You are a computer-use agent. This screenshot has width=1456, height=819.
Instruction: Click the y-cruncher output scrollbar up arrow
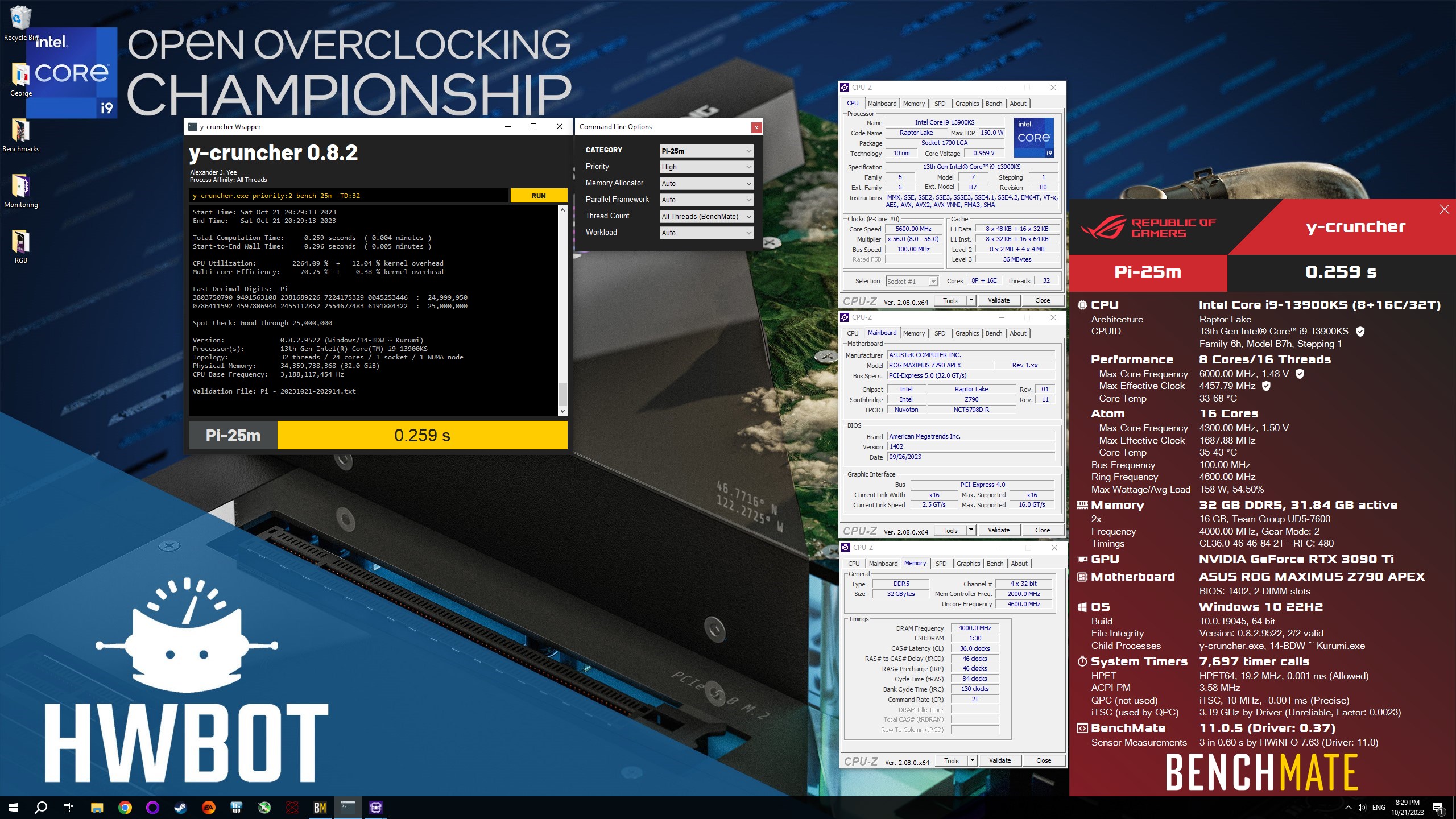tap(562, 210)
